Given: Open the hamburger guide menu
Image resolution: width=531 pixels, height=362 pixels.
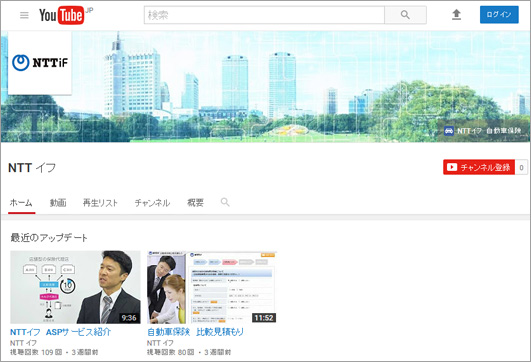Looking at the screenshot, I should (24, 15).
